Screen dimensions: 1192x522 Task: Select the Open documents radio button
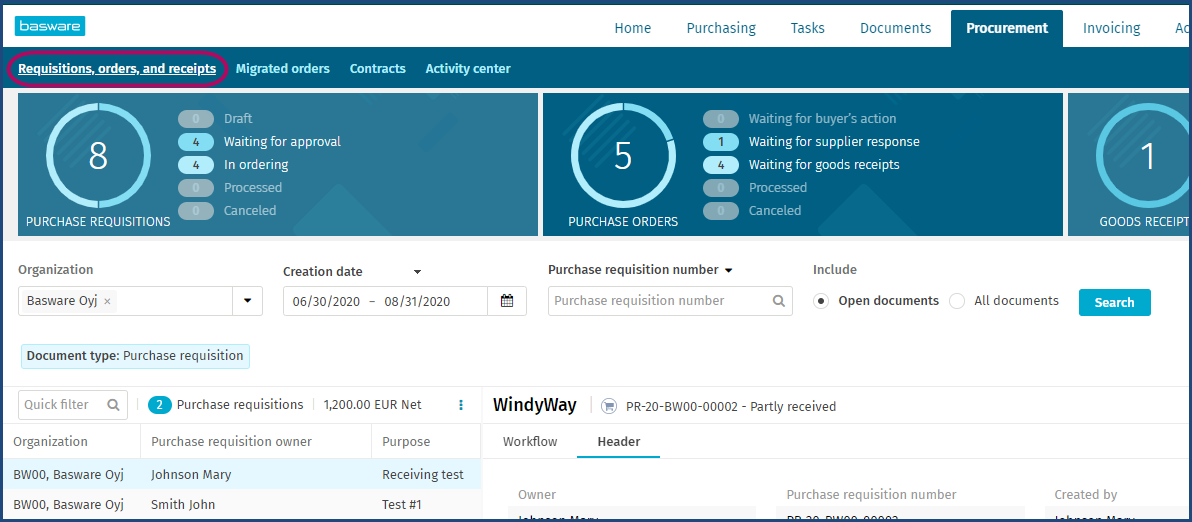[820, 301]
